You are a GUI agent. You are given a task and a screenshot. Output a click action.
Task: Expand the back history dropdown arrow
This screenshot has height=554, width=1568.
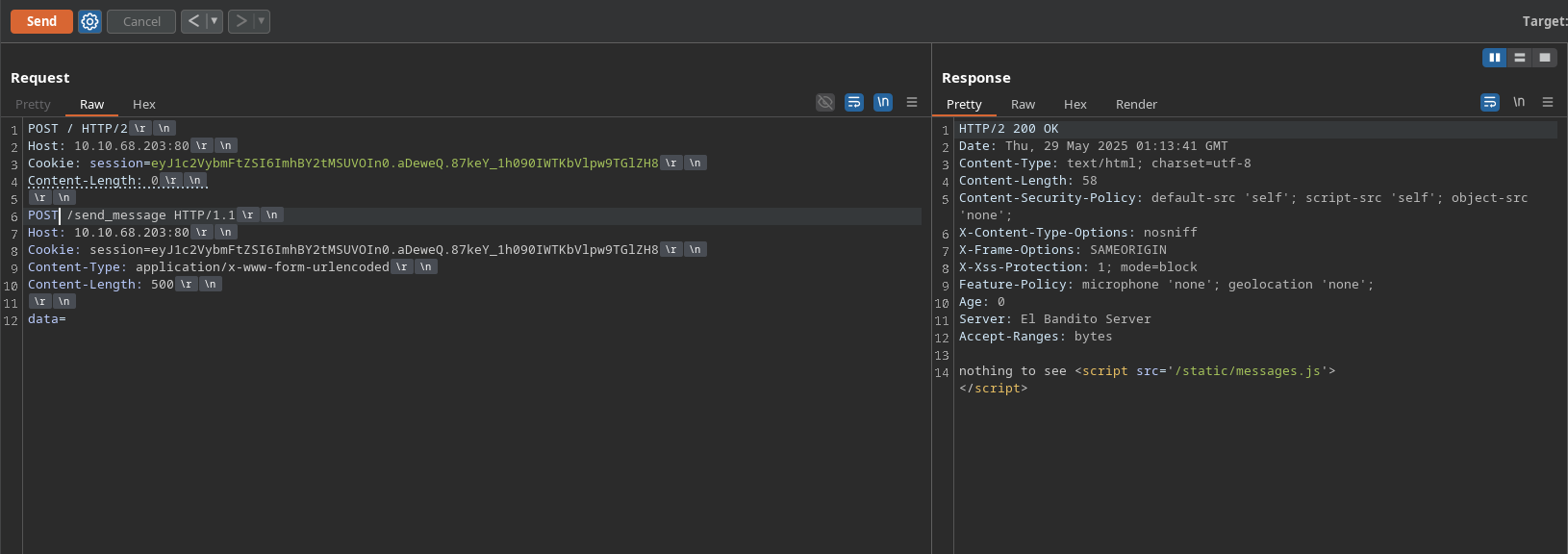pyautogui.click(x=214, y=21)
